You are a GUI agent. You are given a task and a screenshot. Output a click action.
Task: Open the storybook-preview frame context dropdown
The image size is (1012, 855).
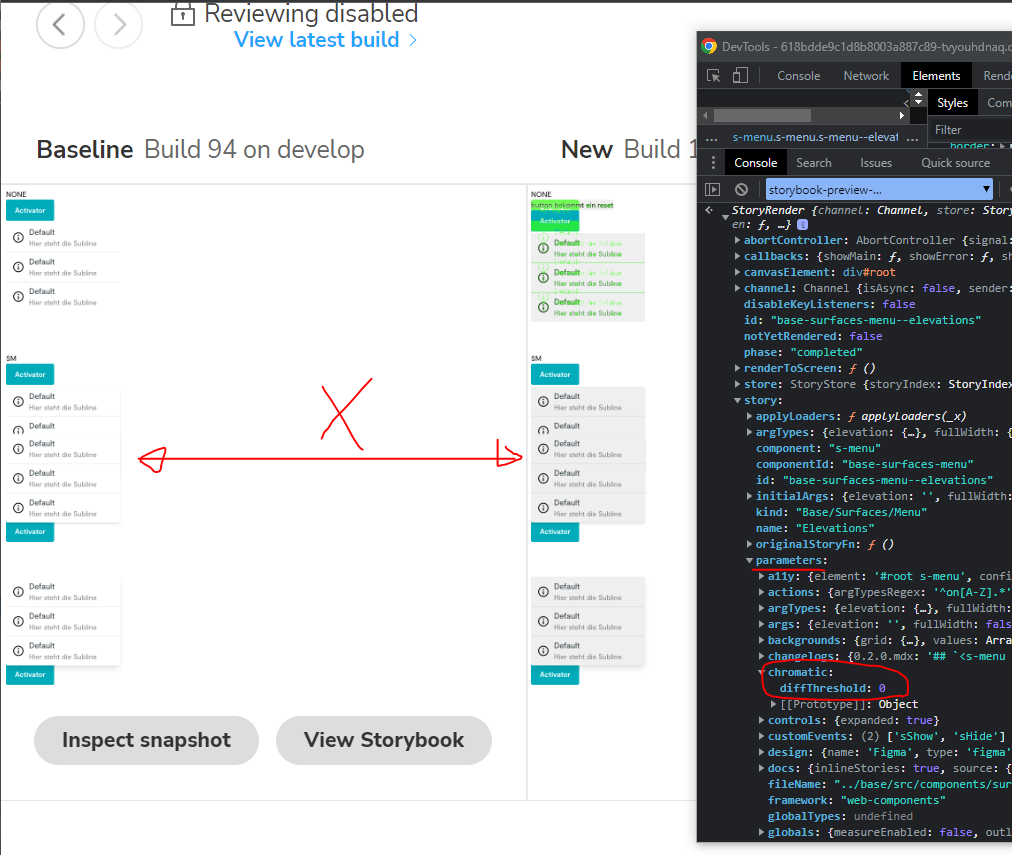(x=878, y=189)
